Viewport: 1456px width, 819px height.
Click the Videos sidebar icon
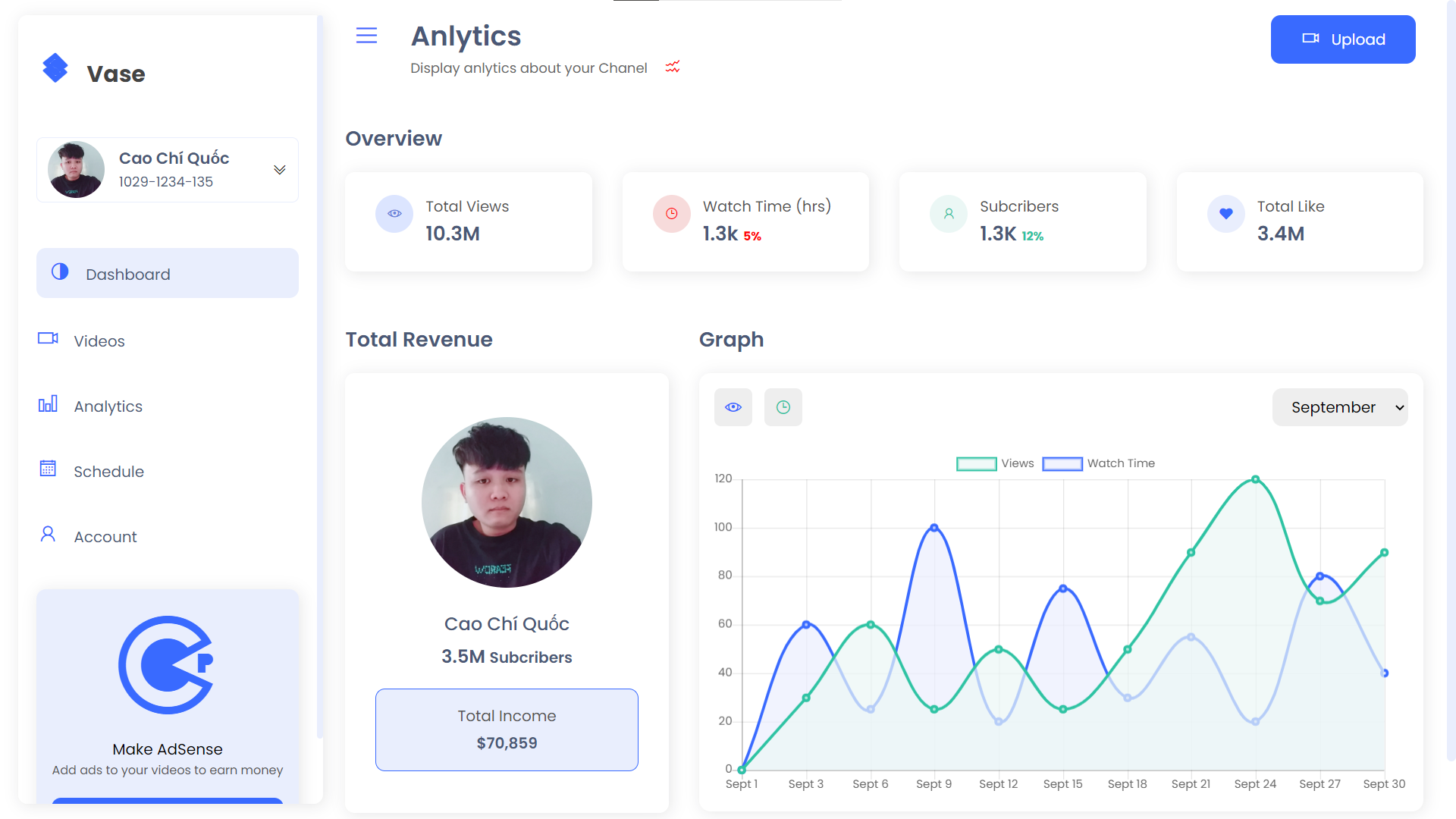(x=48, y=340)
